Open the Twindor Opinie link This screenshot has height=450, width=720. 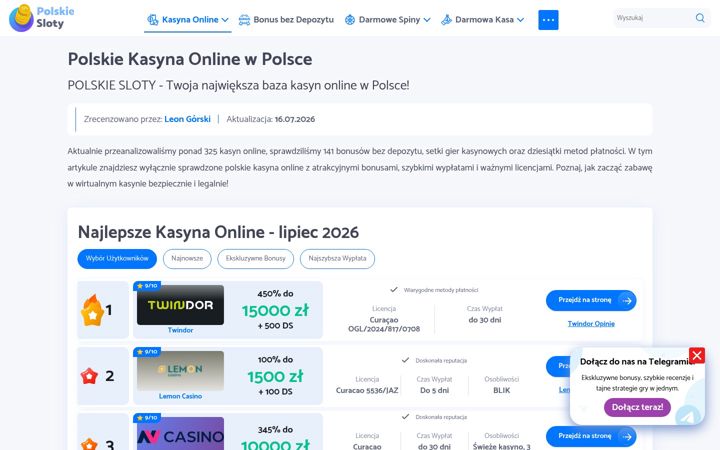591,324
